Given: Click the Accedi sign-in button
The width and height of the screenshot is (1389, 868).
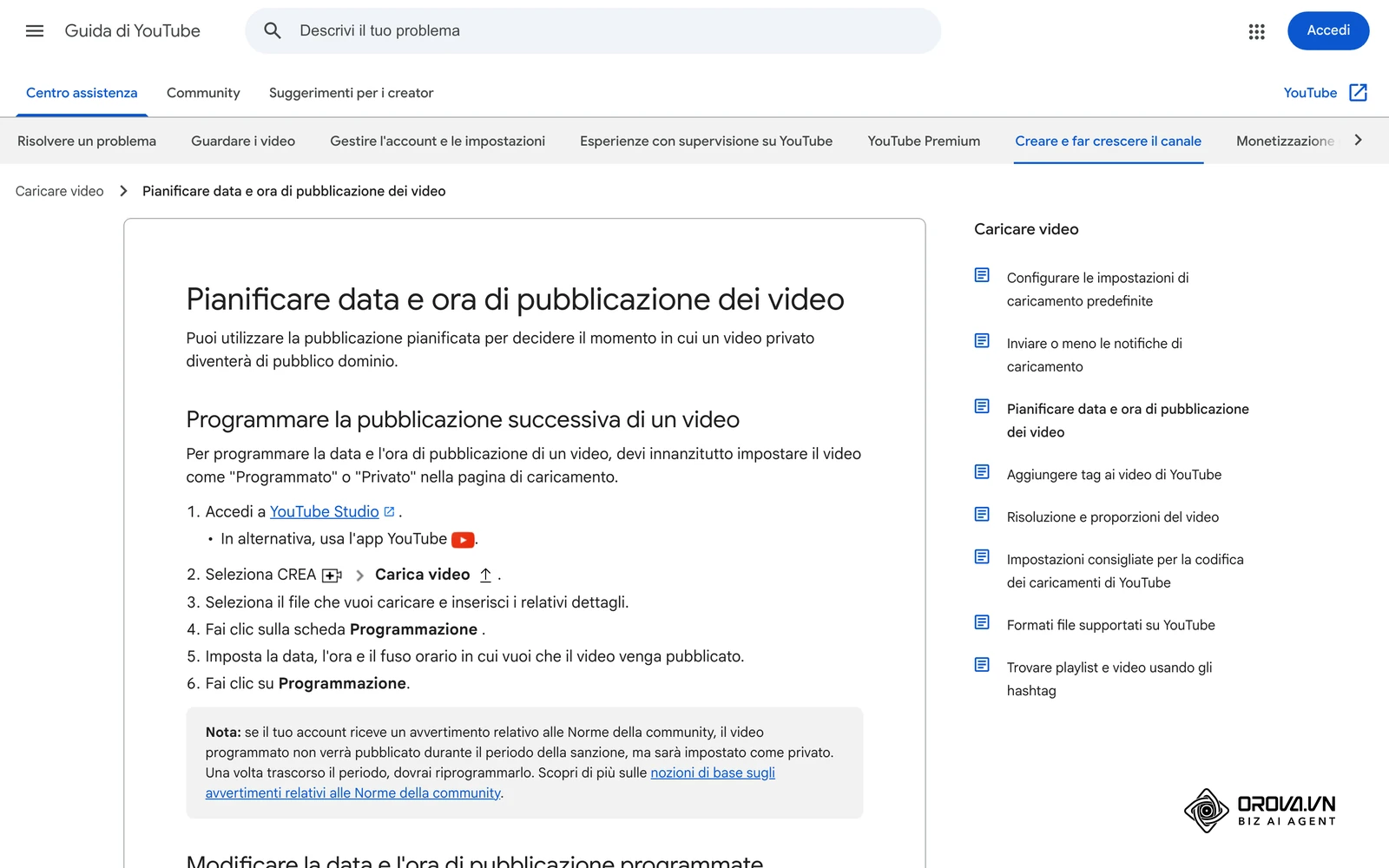Looking at the screenshot, I should (x=1328, y=30).
